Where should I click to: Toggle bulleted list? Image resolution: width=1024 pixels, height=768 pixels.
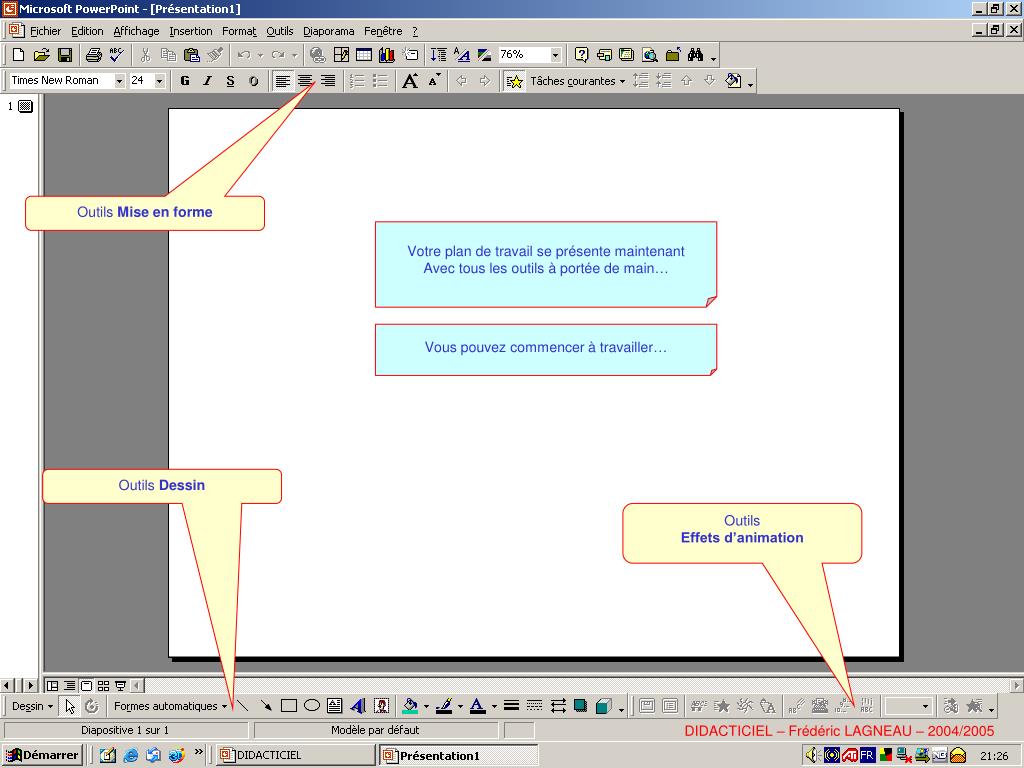380,81
